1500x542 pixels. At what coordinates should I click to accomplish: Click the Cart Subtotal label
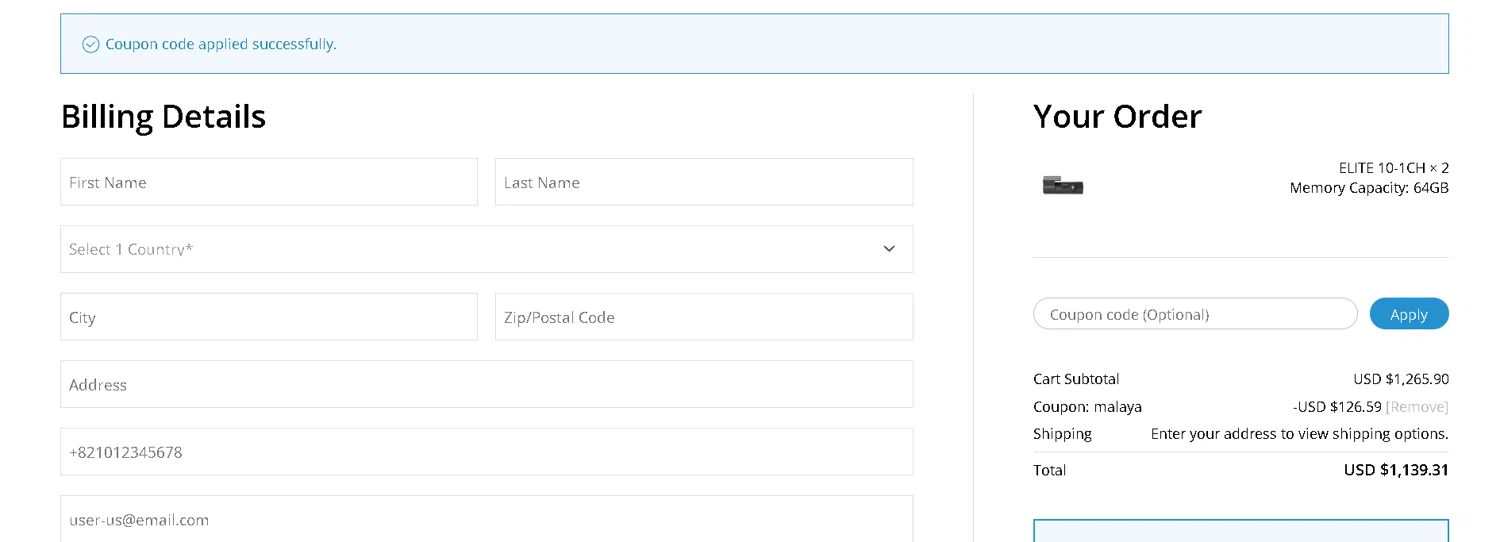1076,379
